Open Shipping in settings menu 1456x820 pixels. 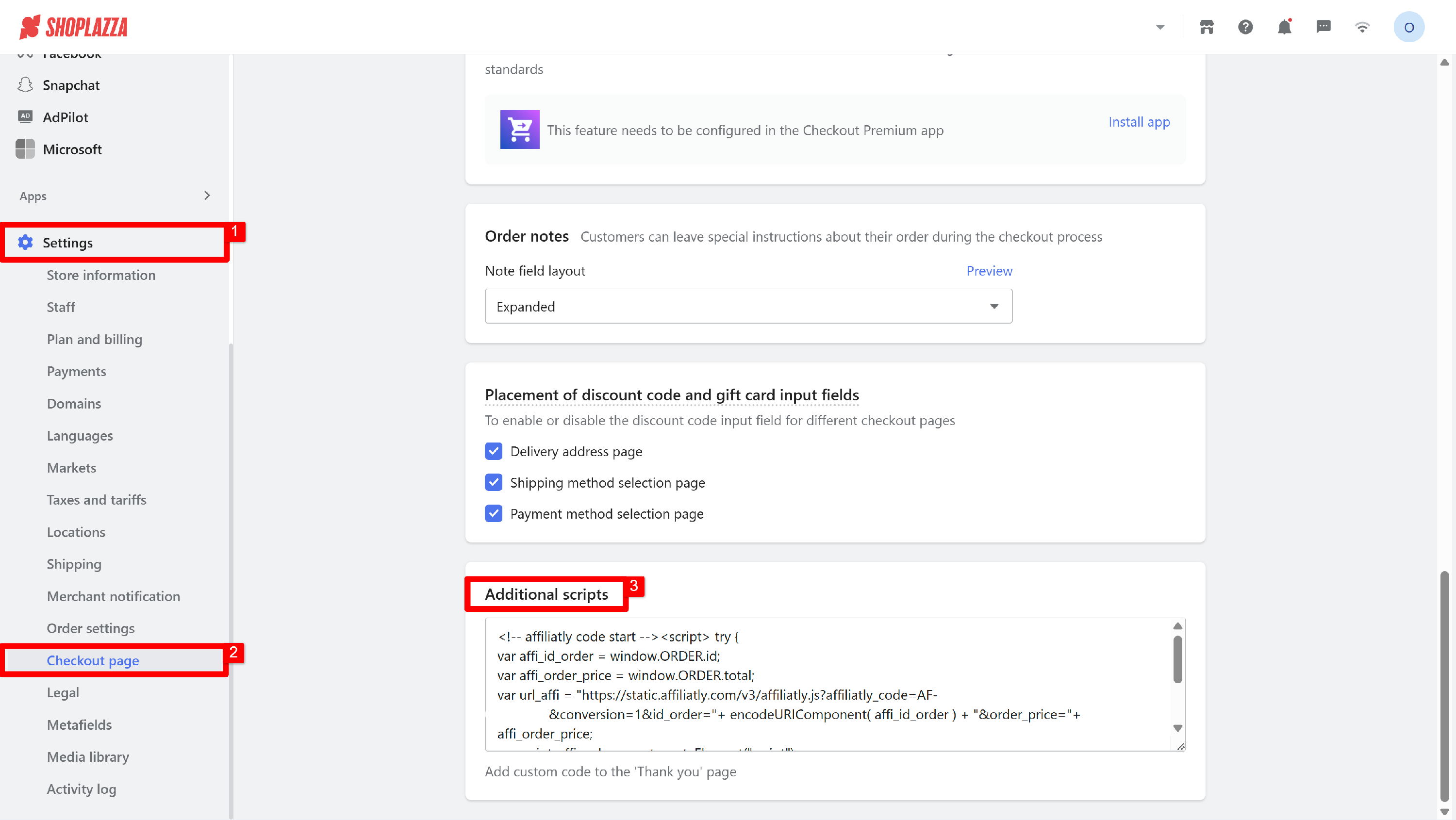74,563
